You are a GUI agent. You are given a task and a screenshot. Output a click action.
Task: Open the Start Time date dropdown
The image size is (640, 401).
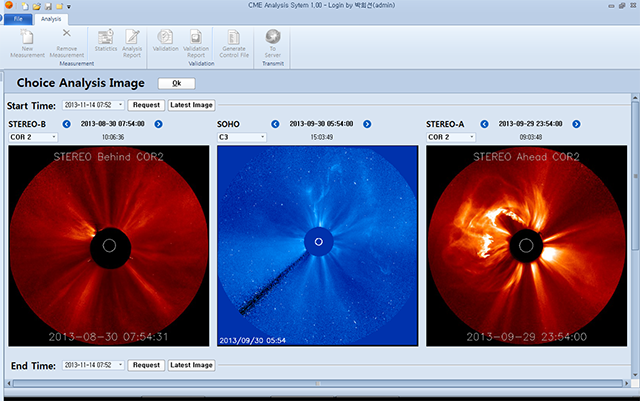[x=120, y=105]
